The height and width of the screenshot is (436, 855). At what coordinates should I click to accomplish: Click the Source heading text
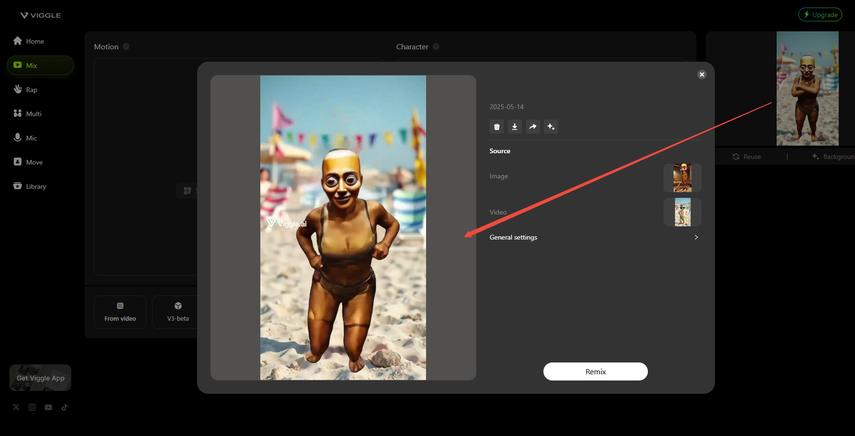(500, 151)
